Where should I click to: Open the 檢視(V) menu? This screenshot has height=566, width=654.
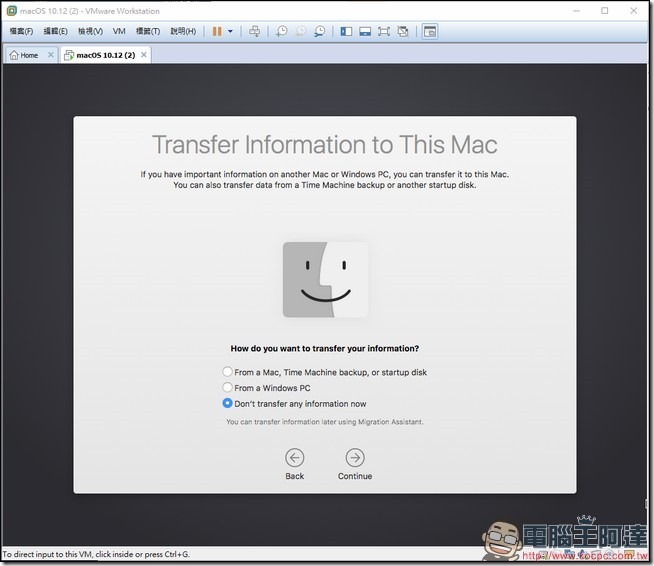pyautogui.click(x=91, y=31)
